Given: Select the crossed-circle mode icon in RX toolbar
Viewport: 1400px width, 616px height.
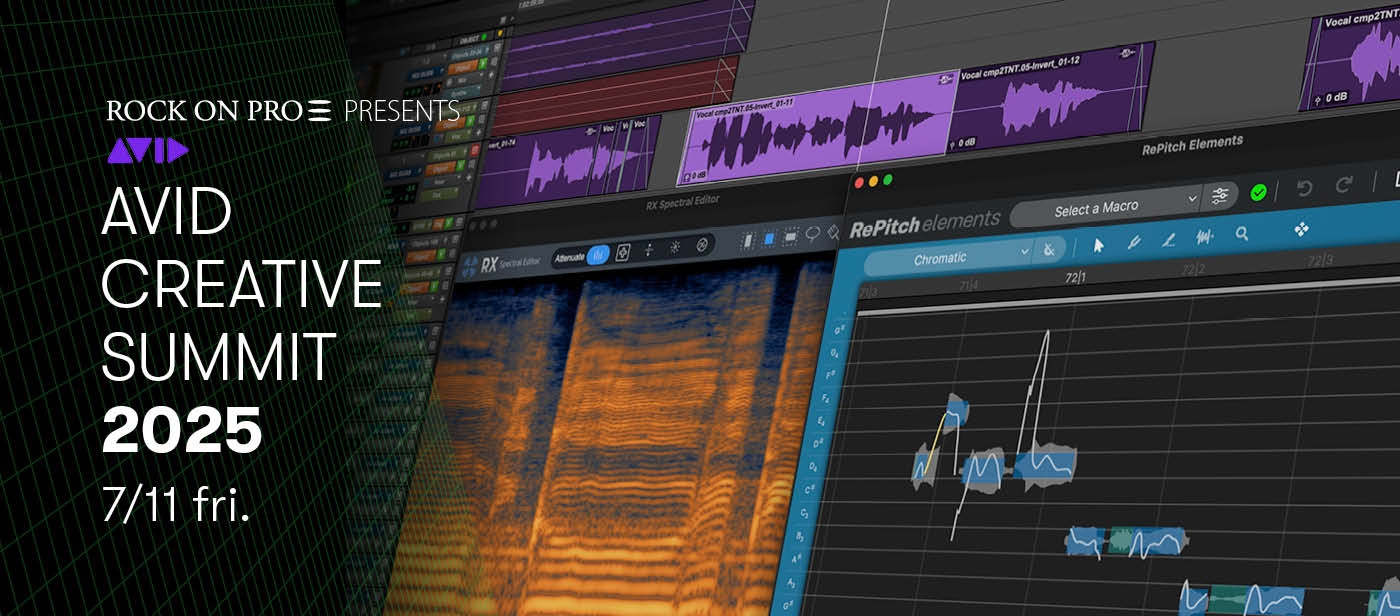Looking at the screenshot, I should 702,244.
